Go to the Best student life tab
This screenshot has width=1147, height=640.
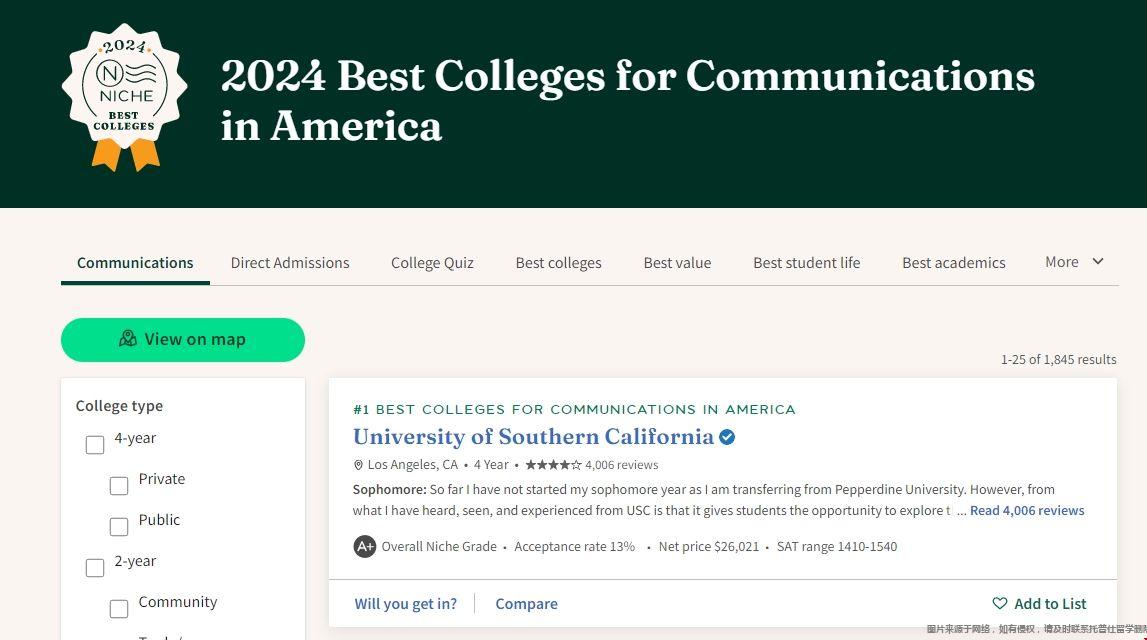pos(806,263)
